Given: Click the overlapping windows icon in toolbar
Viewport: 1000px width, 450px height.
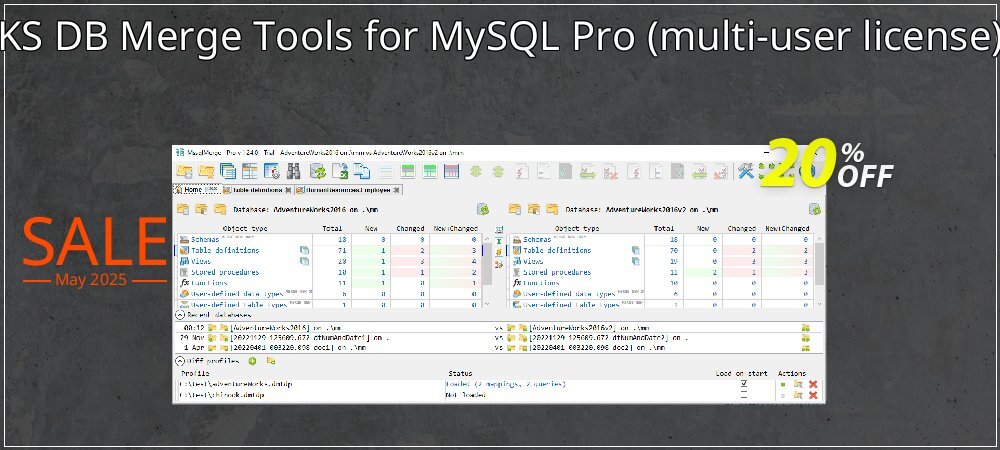Looking at the screenshot, I should pos(228,171).
